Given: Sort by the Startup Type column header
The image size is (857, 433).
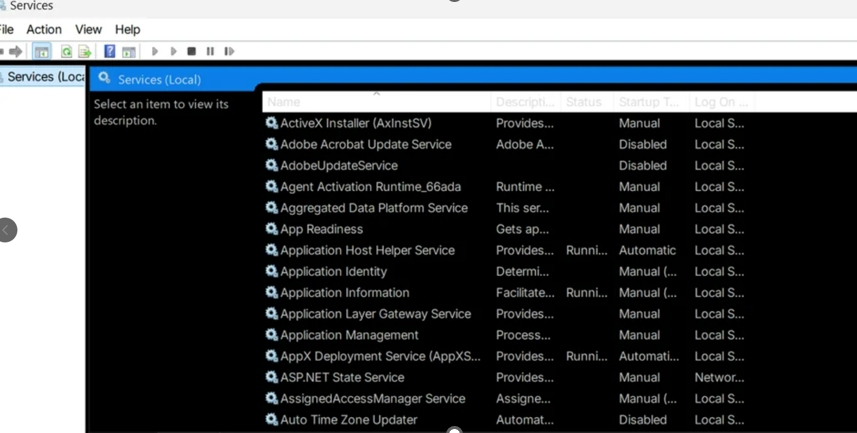Looking at the screenshot, I should pyautogui.click(x=650, y=102).
